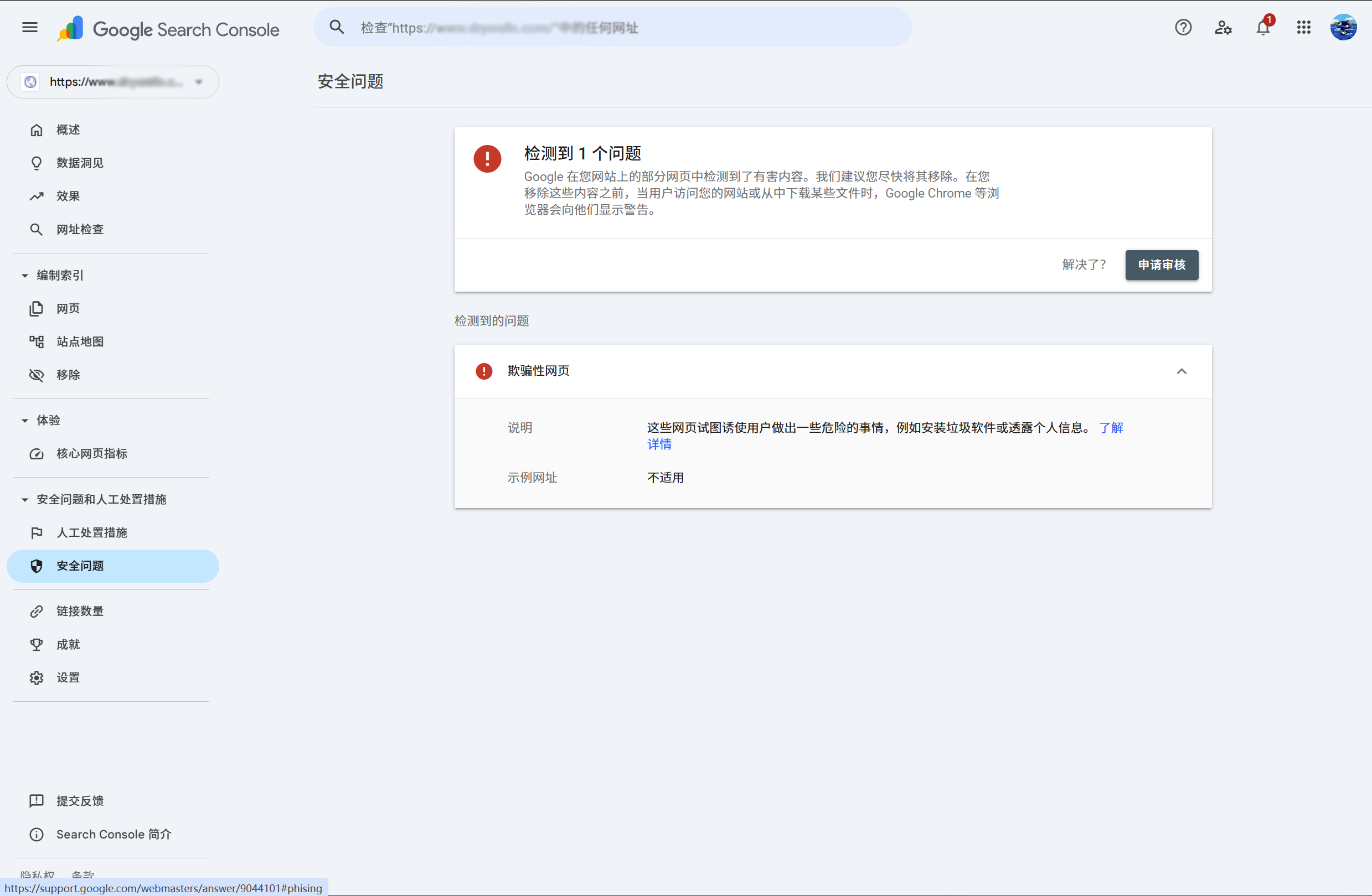Go to 概述 in sidebar
Image resolution: width=1372 pixels, height=896 pixels.
(x=68, y=130)
